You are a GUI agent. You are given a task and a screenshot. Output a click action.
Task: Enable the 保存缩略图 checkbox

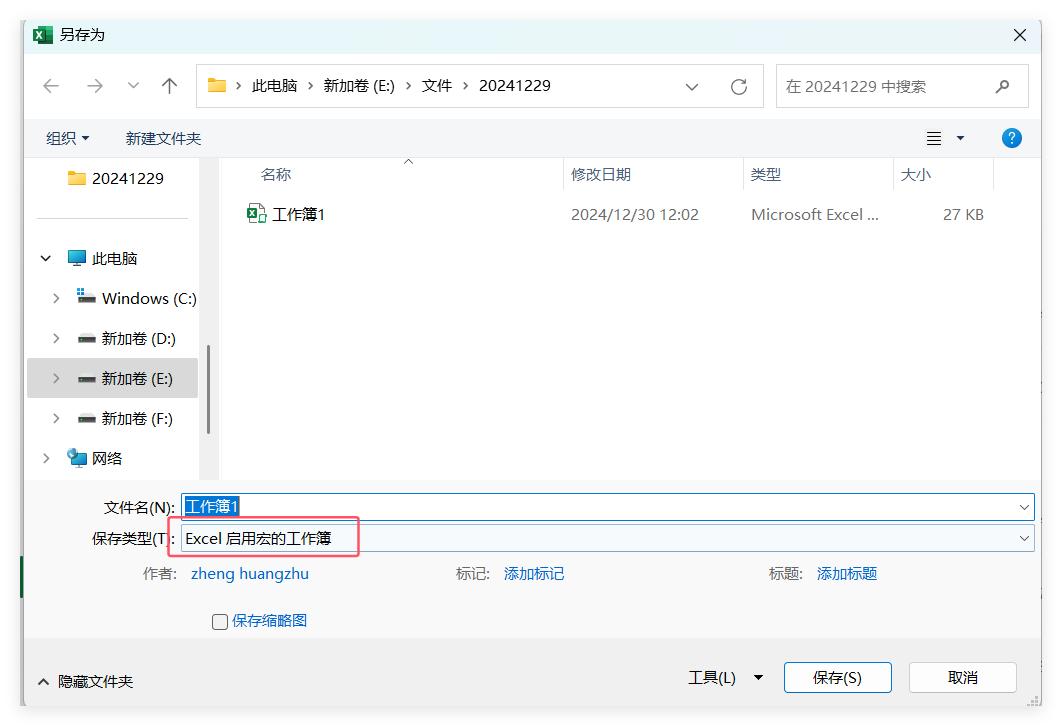pyautogui.click(x=219, y=622)
